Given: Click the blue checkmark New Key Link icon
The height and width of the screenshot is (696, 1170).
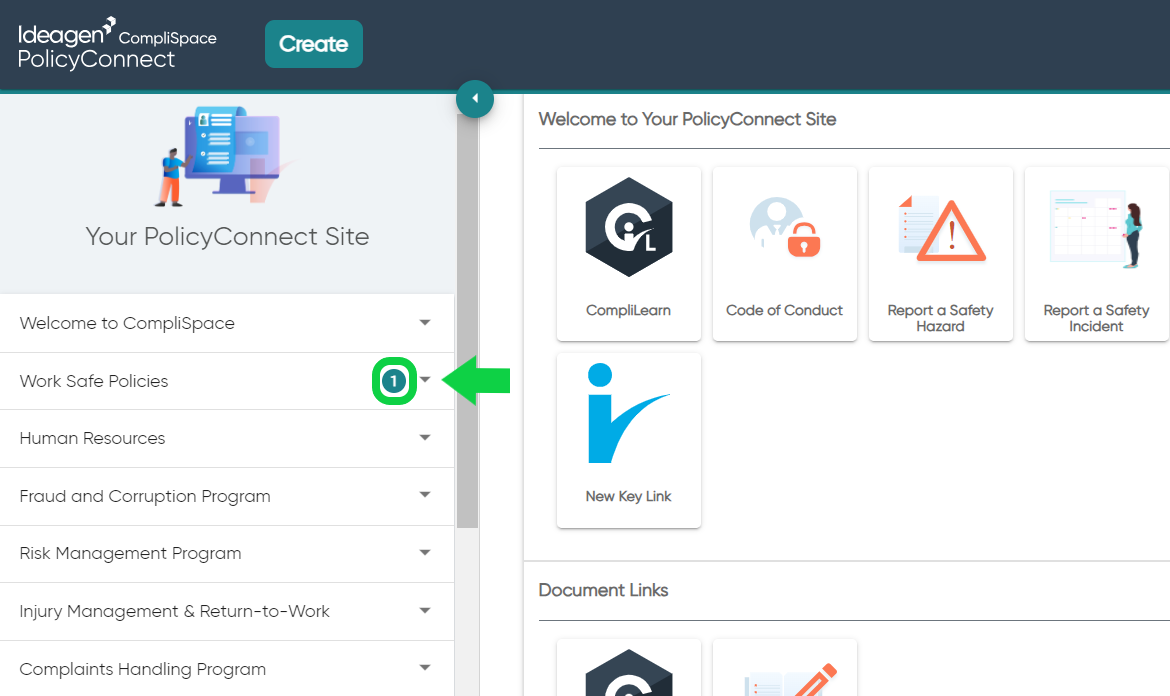Looking at the screenshot, I should pos(628,413).
